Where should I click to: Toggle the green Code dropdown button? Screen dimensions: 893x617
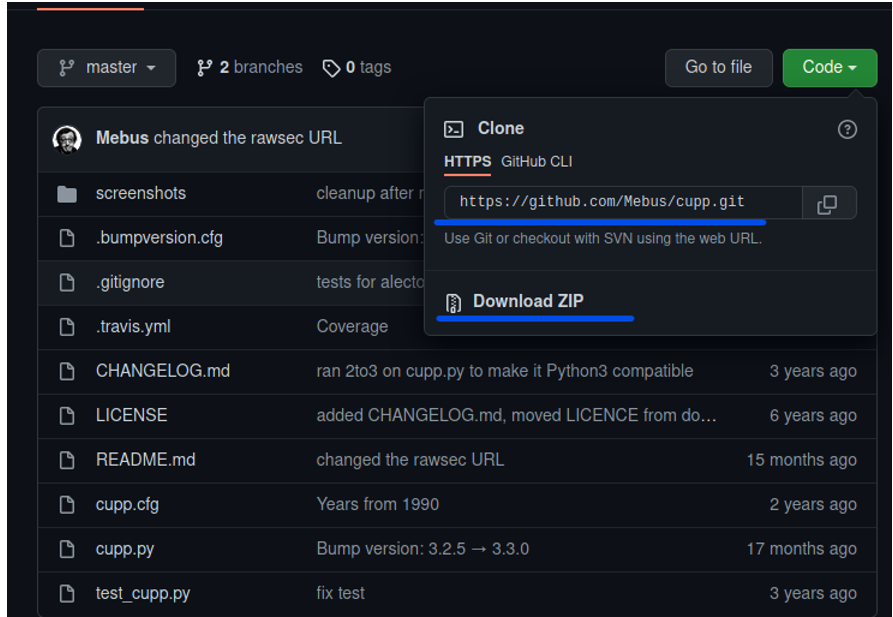[829, 68]
